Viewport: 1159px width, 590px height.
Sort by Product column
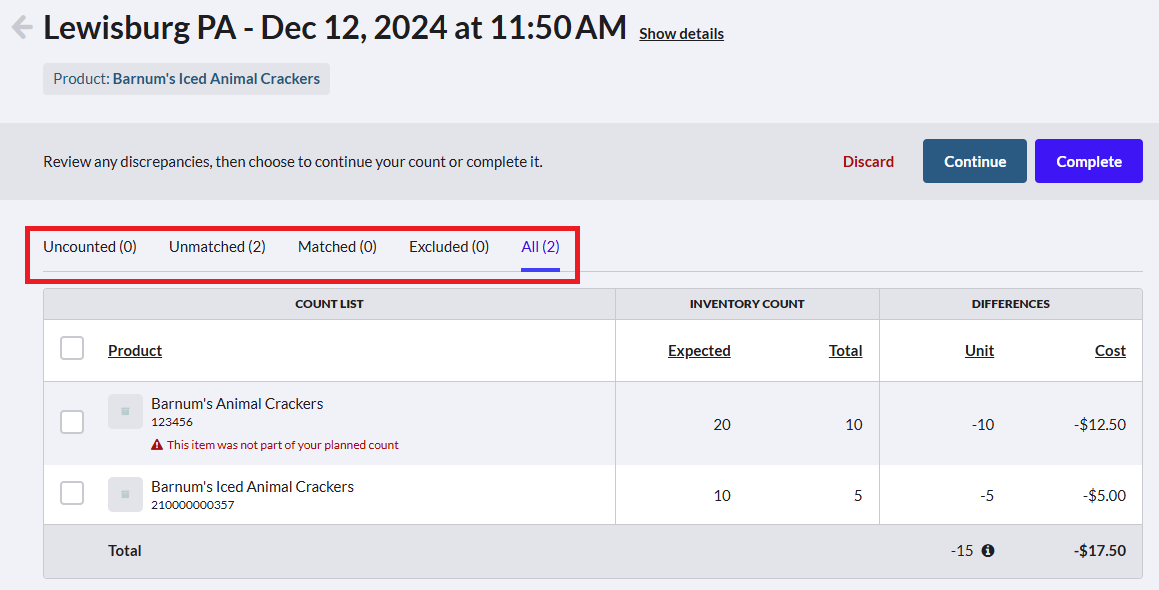coord(135,351)
